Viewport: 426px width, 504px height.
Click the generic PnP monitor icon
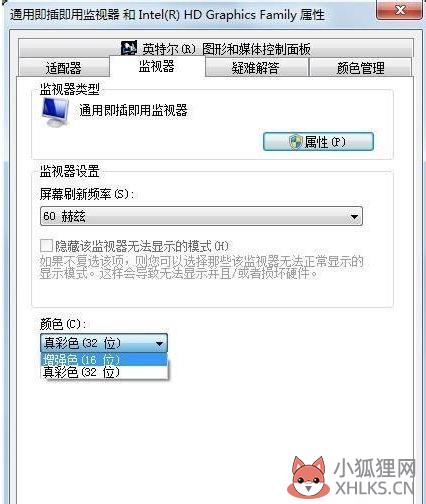click(55, 111)
